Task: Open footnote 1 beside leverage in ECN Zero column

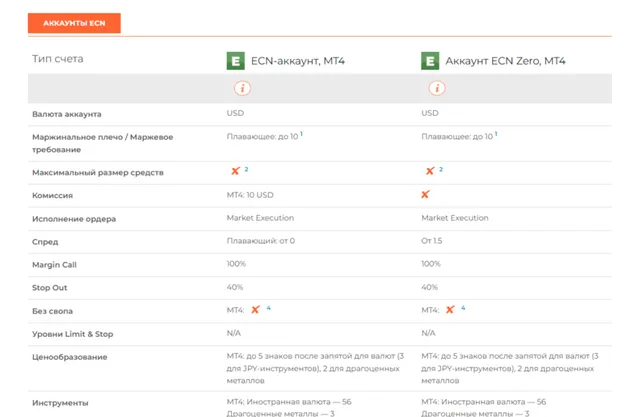Action: [496, 133]
